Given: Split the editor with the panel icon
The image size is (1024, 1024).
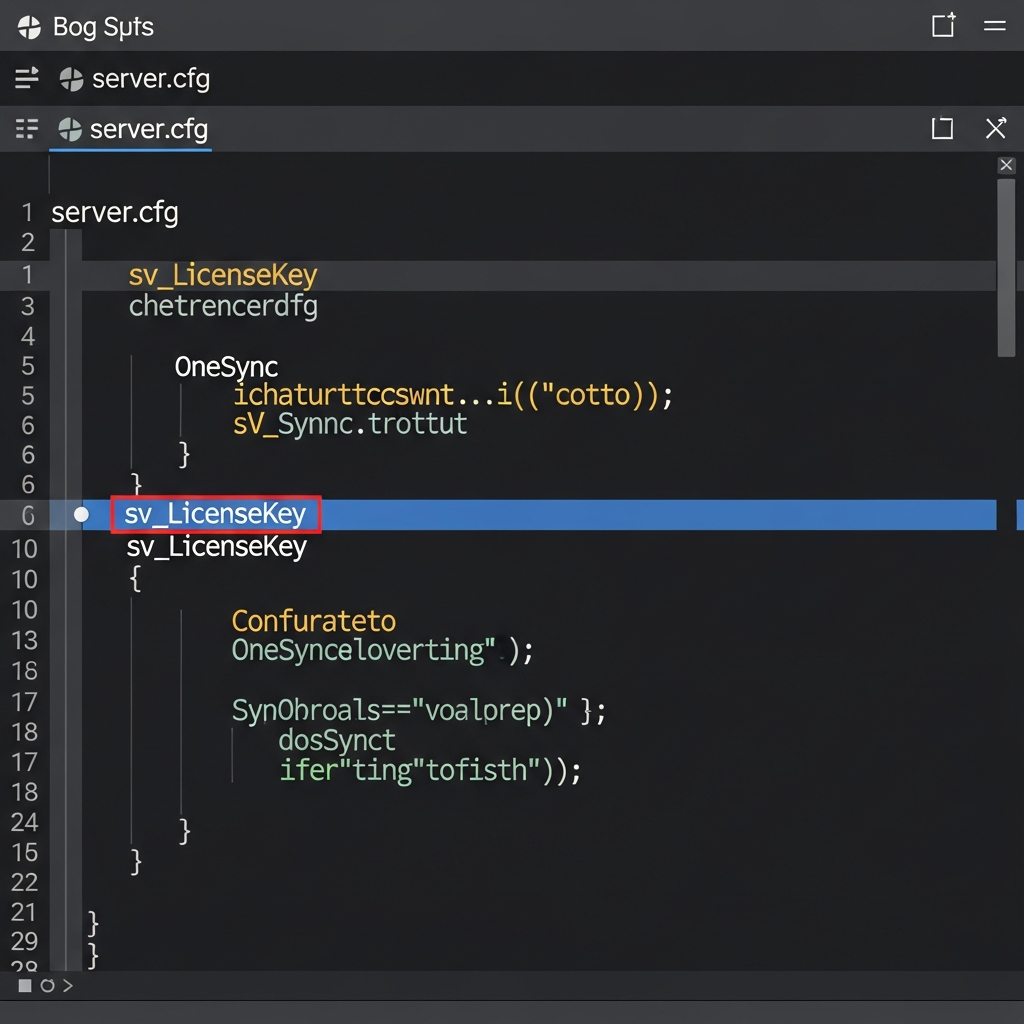Looking at the screenshot, I should tap(942, 128).
